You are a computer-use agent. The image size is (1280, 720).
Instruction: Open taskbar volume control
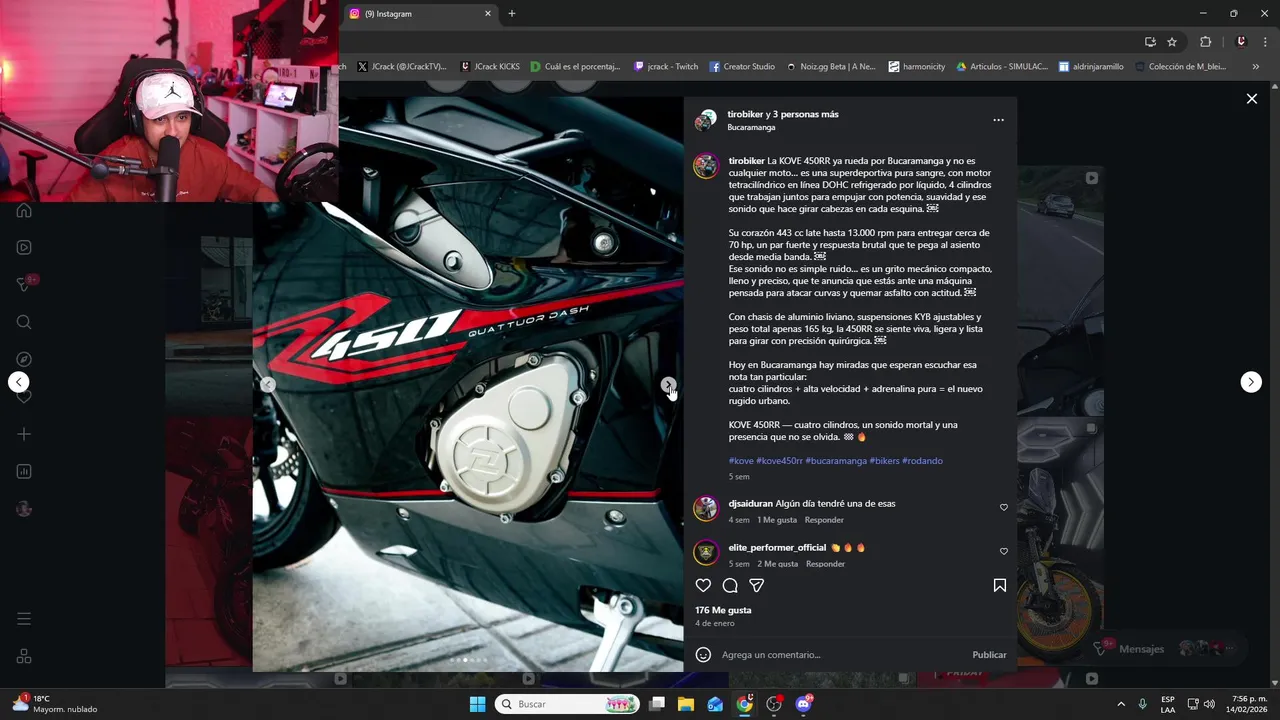click(x=1209, y=704)
